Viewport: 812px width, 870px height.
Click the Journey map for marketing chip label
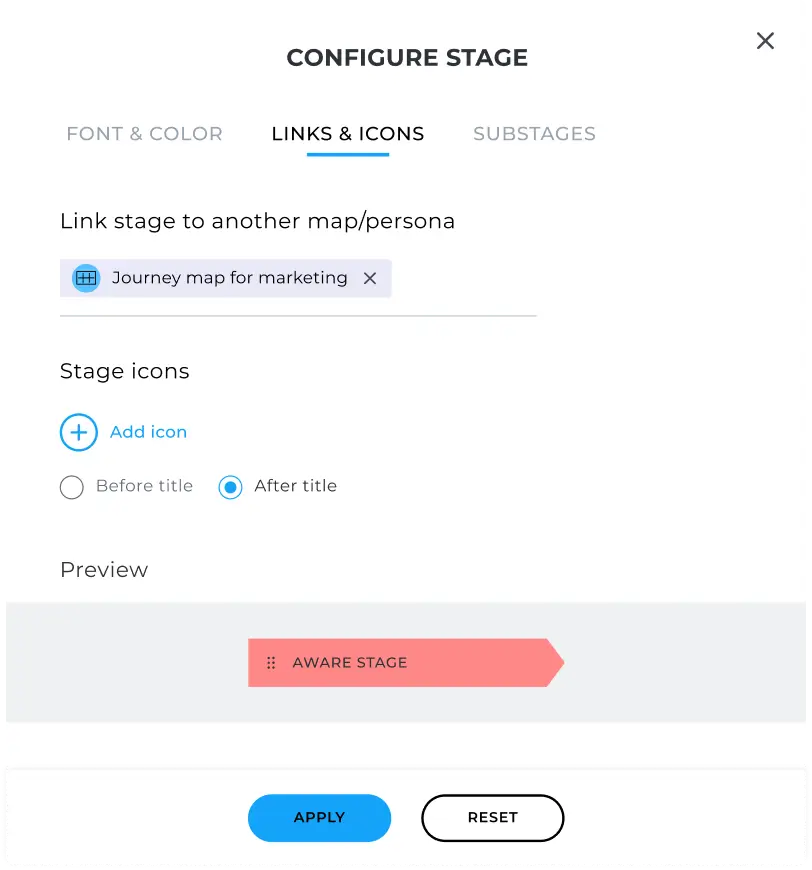click(228, 278)
